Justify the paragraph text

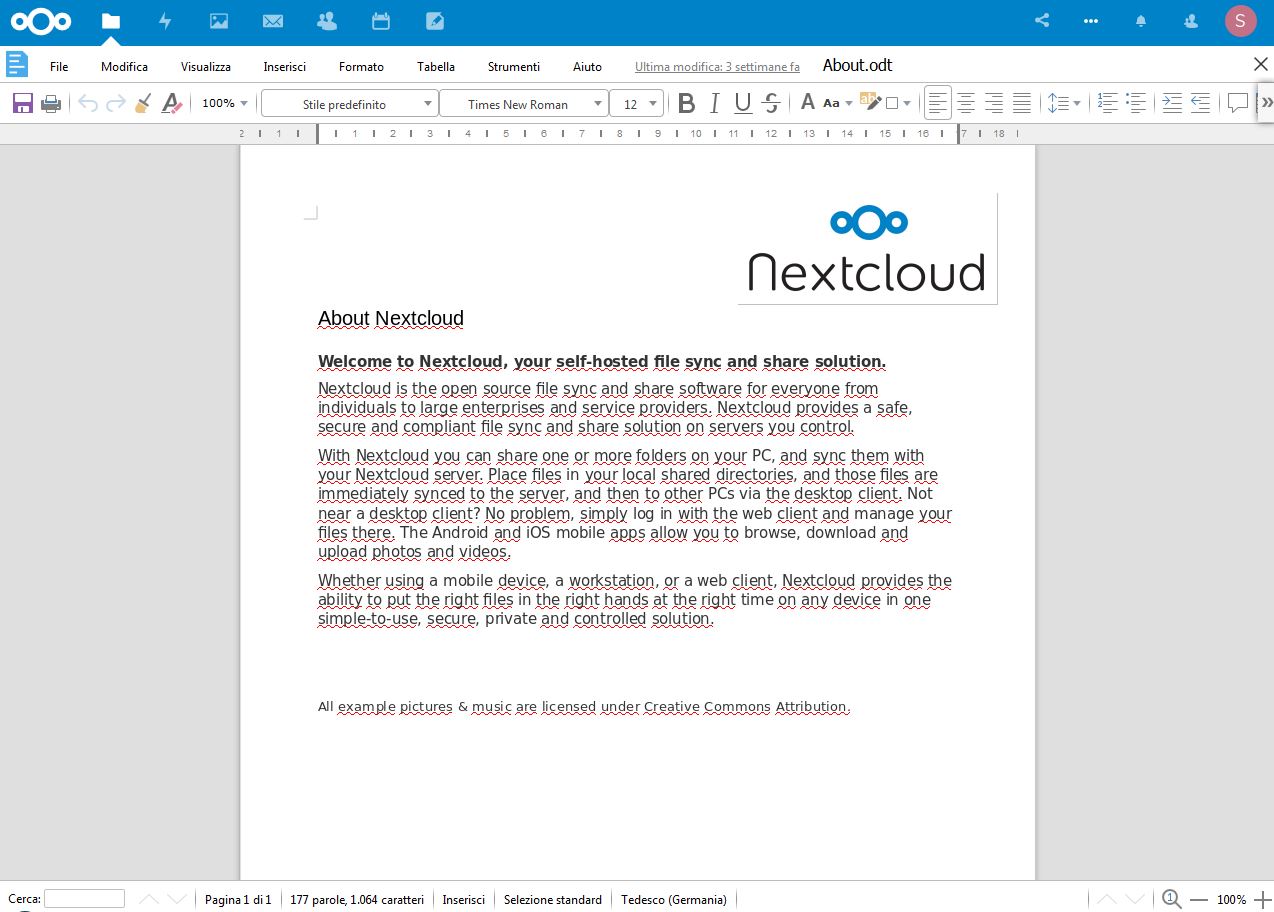[x=1022, y=103]
